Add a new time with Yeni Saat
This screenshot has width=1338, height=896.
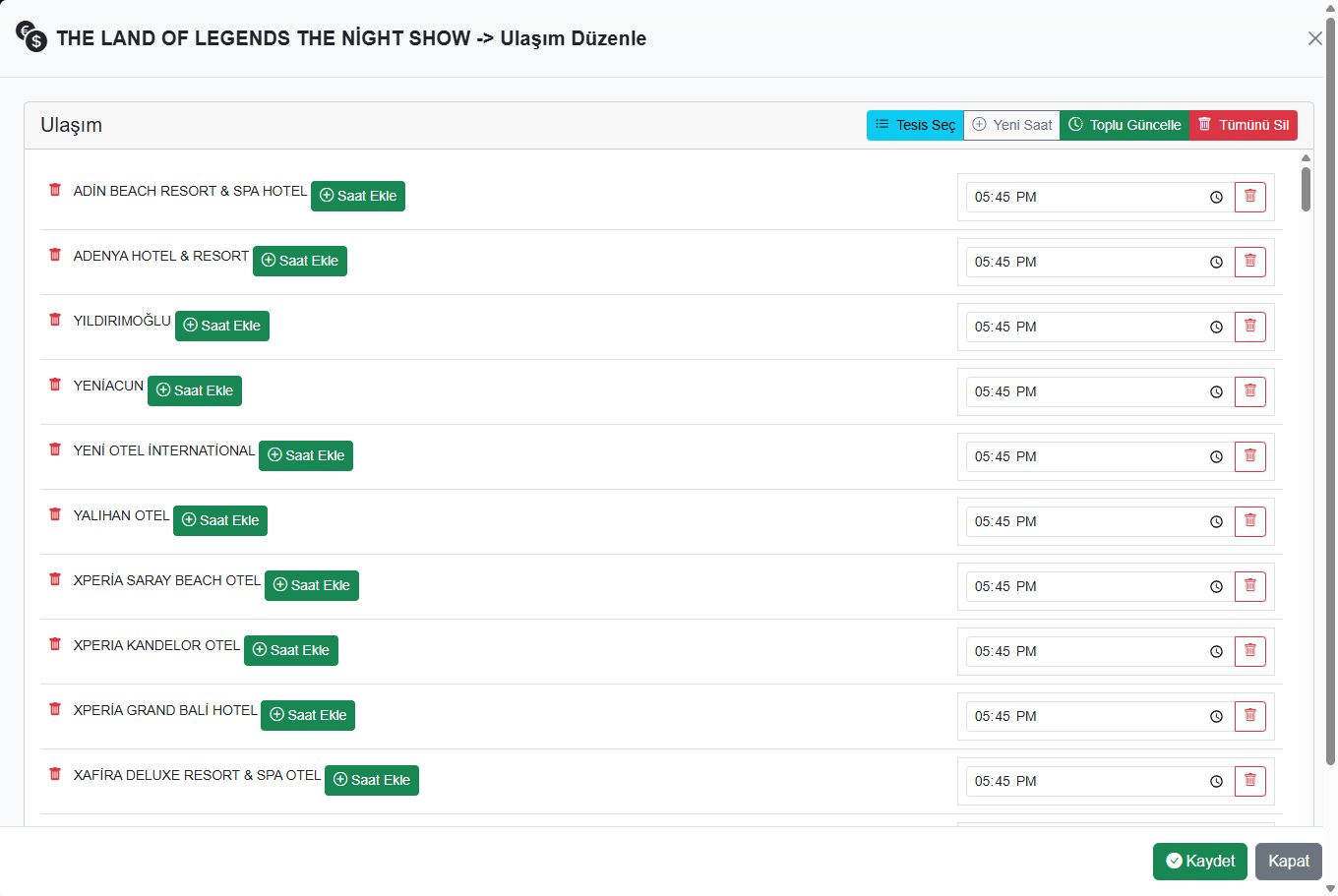pos(1011,125)
